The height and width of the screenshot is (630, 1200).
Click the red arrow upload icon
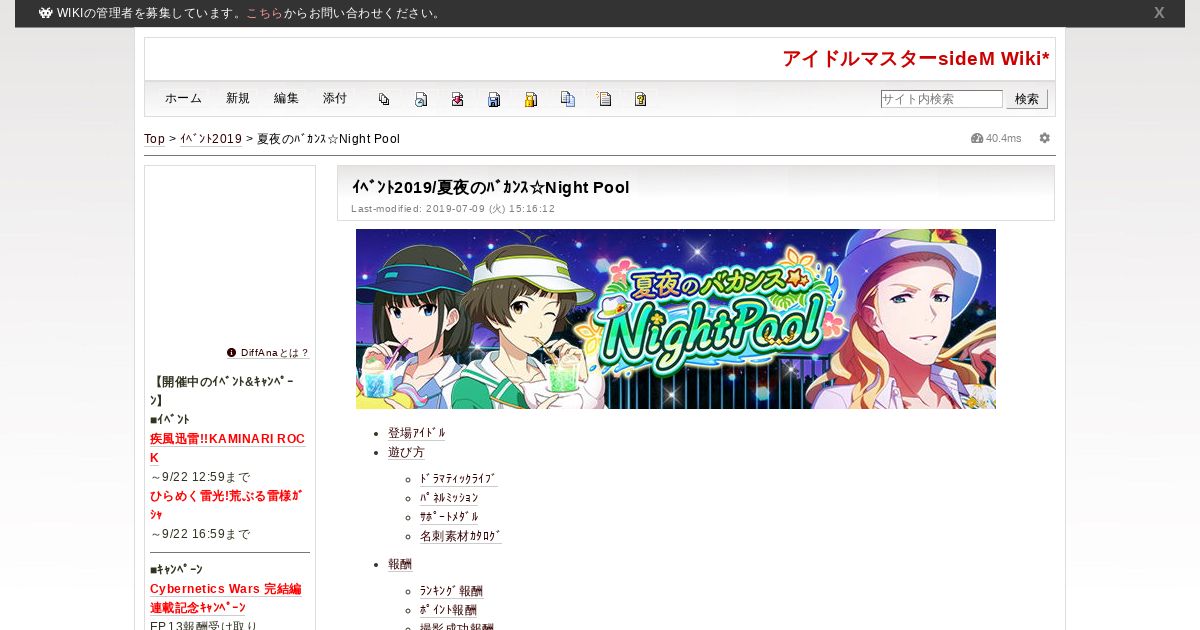pyautogui.click(x=457, y=99)
